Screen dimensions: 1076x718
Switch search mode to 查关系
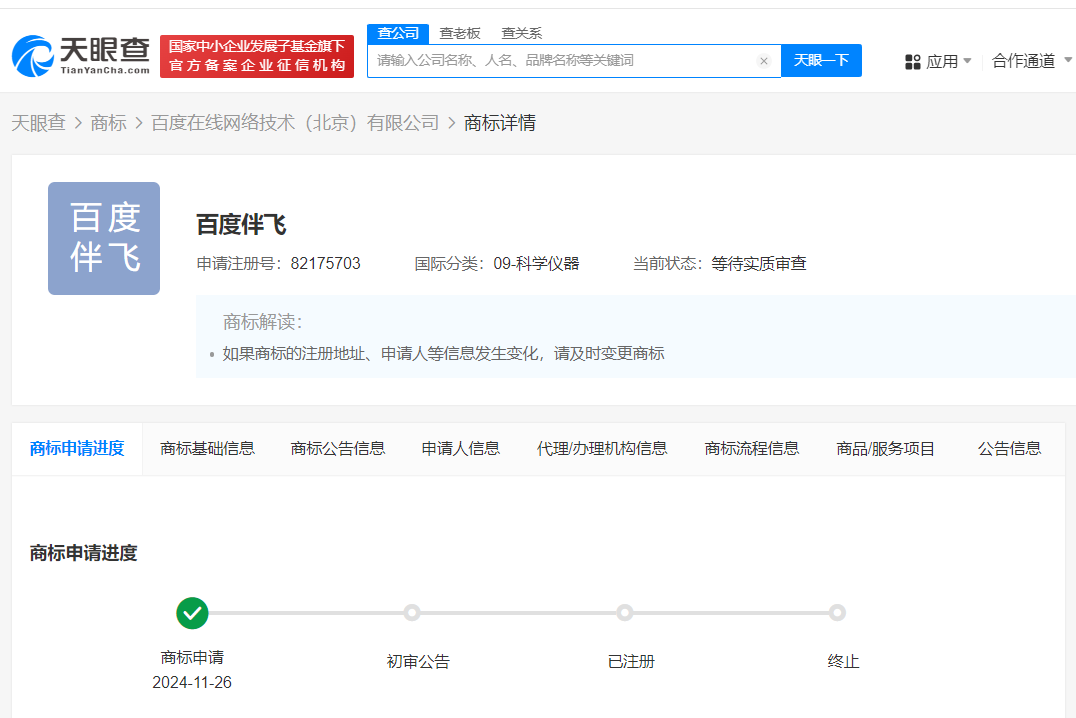click(521, 33)
